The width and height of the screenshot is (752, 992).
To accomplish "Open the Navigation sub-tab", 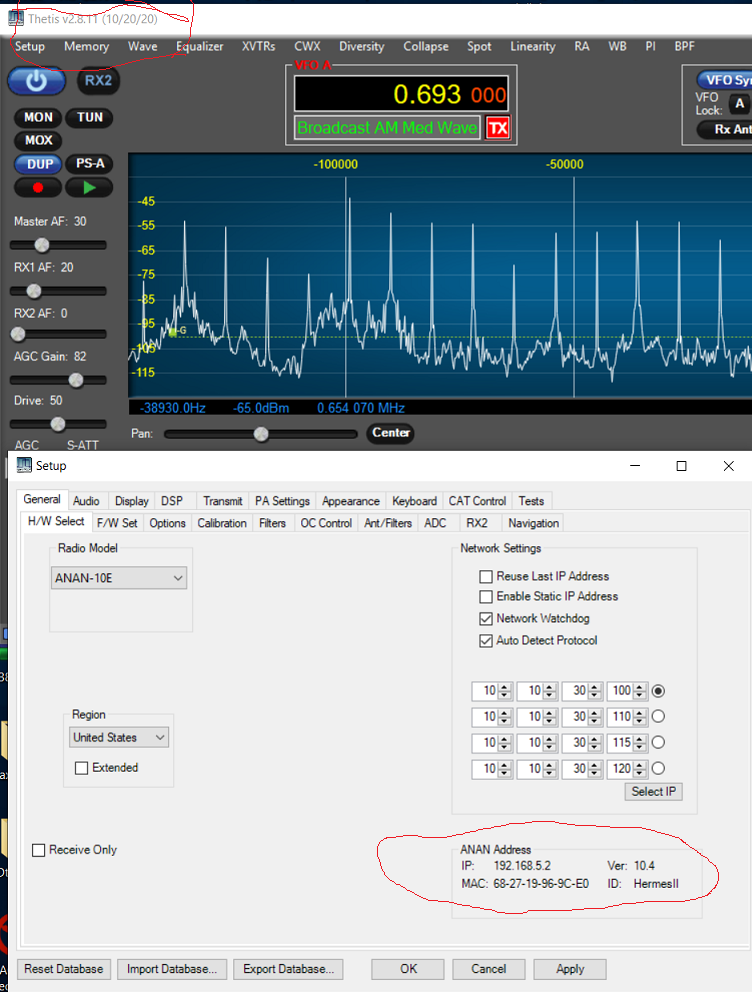I will point(534,523).
